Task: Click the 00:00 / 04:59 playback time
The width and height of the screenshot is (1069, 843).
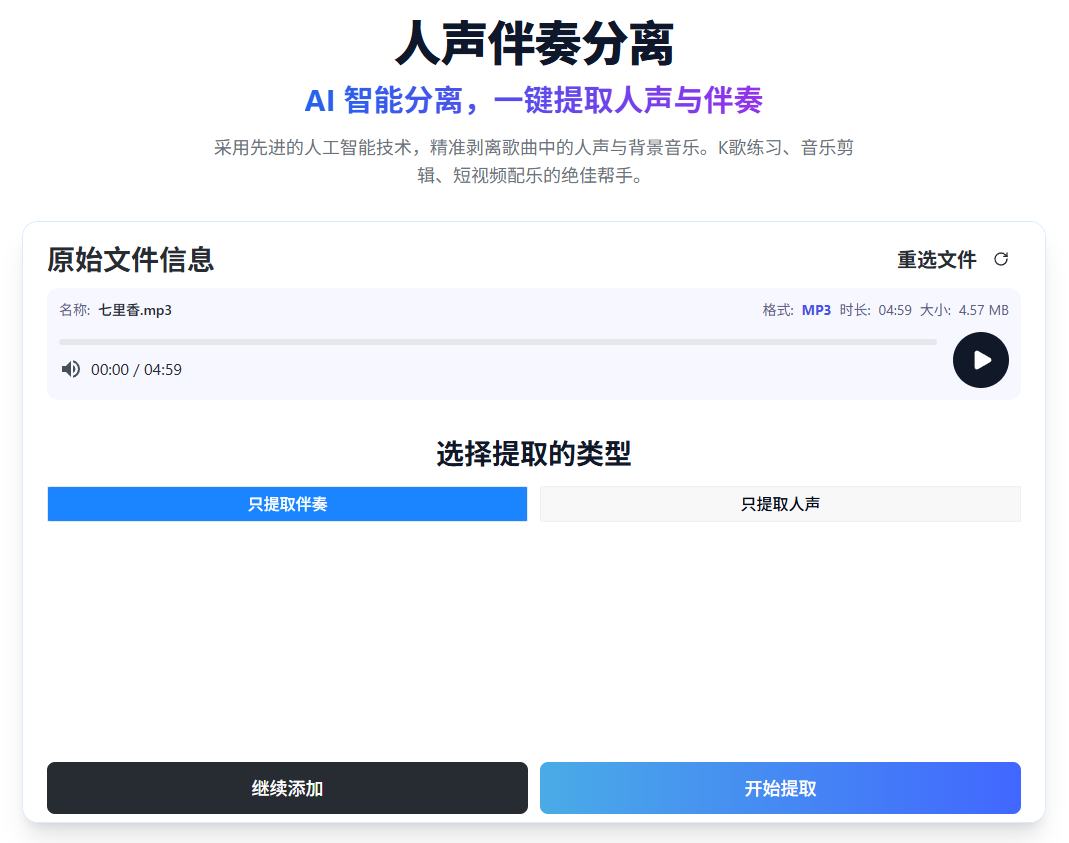Action: tap(136, 369)
